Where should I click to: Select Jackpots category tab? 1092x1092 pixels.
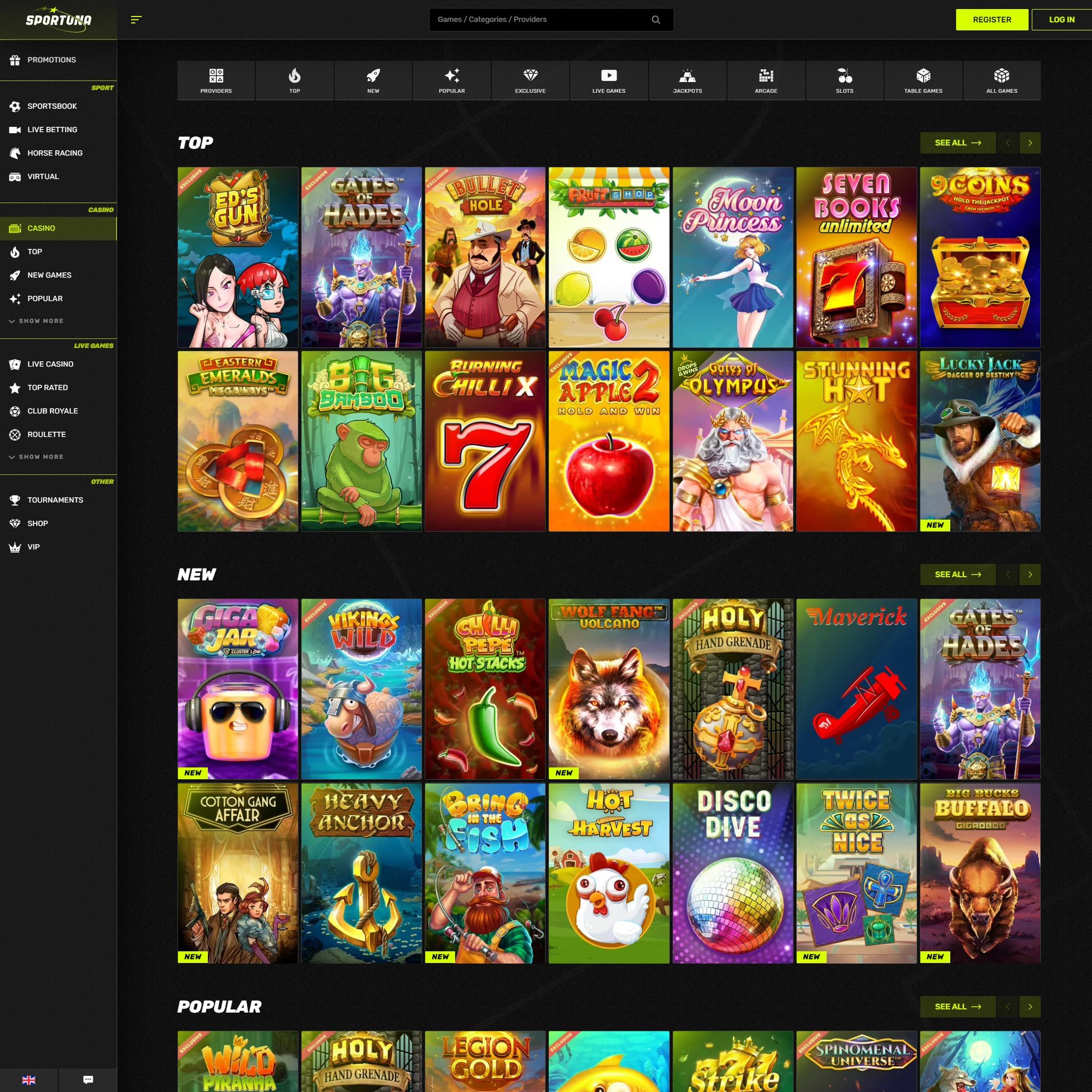pyautogui.click(x=687, y=81)
